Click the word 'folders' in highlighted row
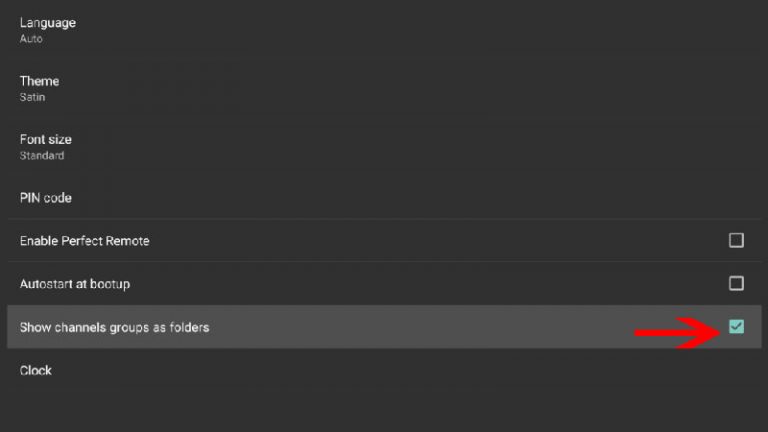 click(189, 327)
